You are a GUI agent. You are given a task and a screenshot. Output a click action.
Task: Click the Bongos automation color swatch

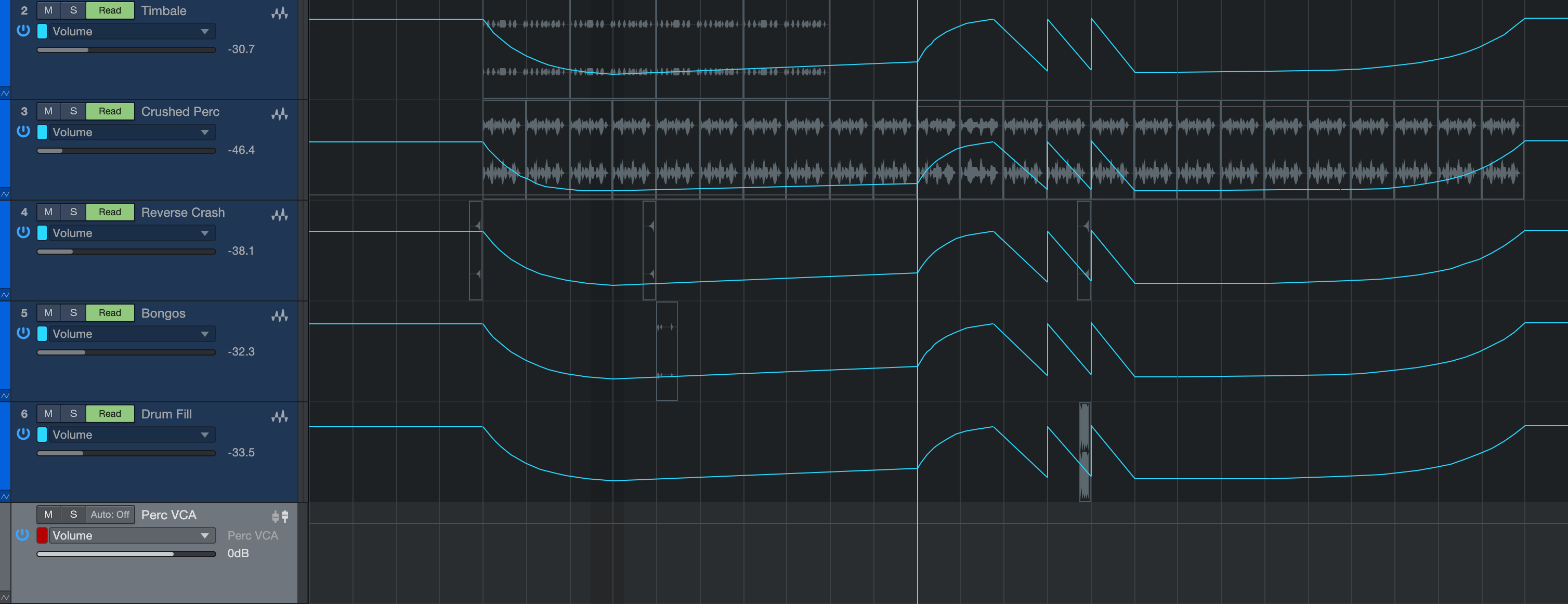point(42,334)
